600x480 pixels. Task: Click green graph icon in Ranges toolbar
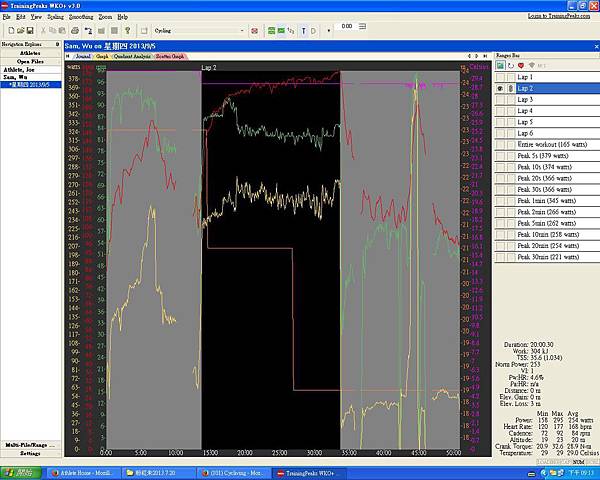click(500, 66)
